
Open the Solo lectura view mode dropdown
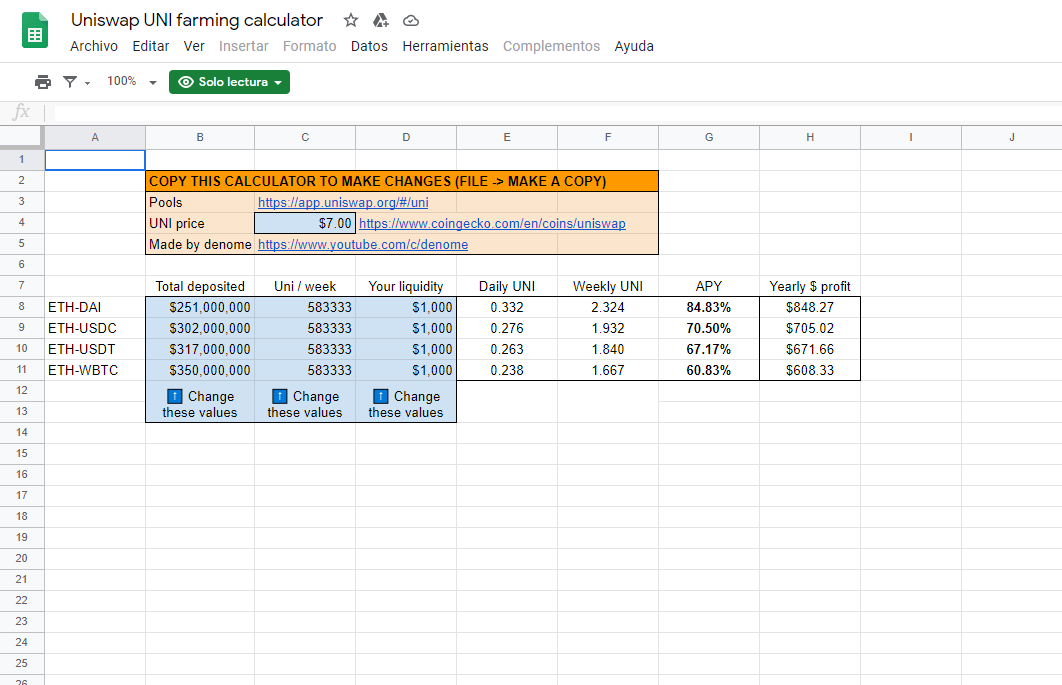point(230,82)
